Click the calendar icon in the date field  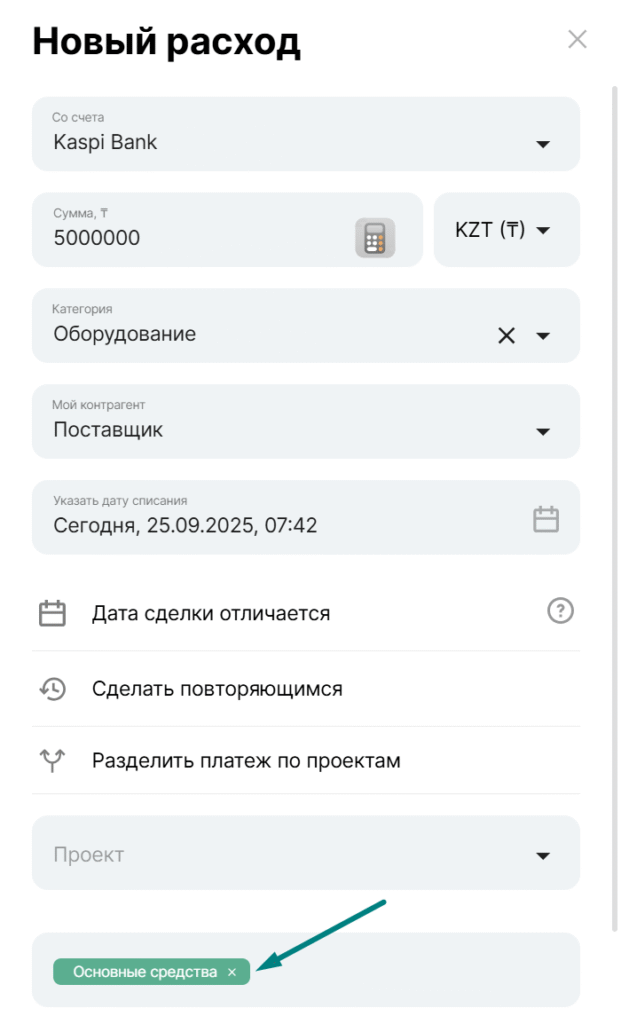point(545,519)
